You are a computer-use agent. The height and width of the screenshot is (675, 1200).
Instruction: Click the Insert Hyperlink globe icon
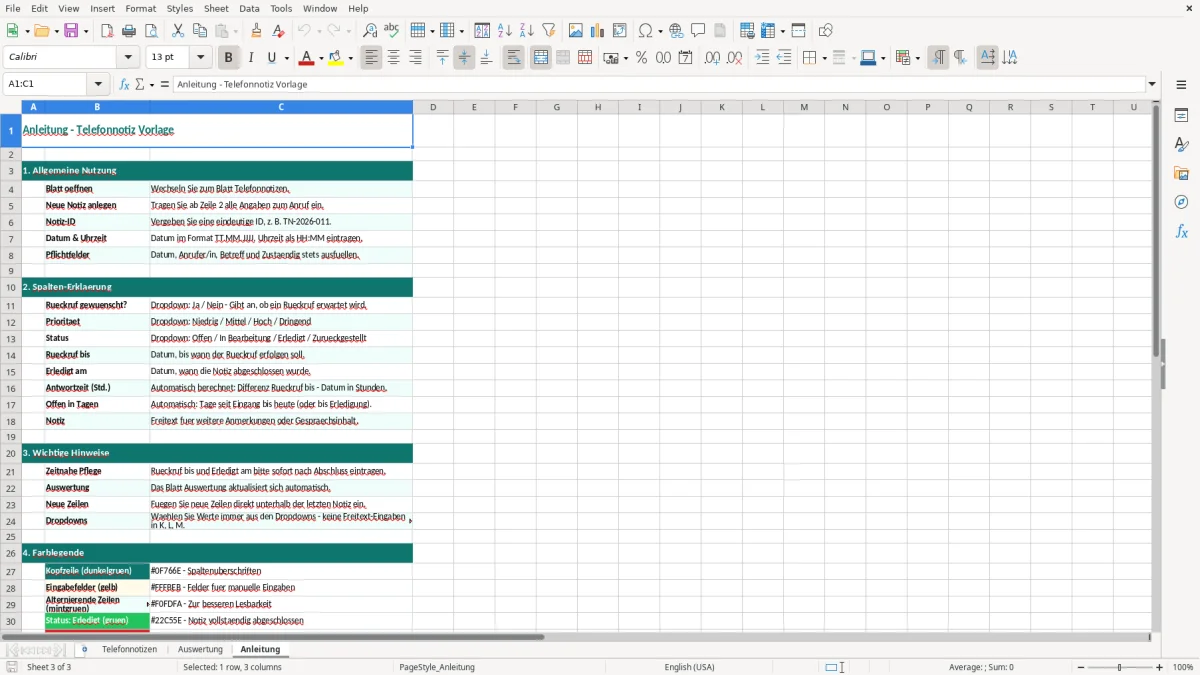click(676, 31)
